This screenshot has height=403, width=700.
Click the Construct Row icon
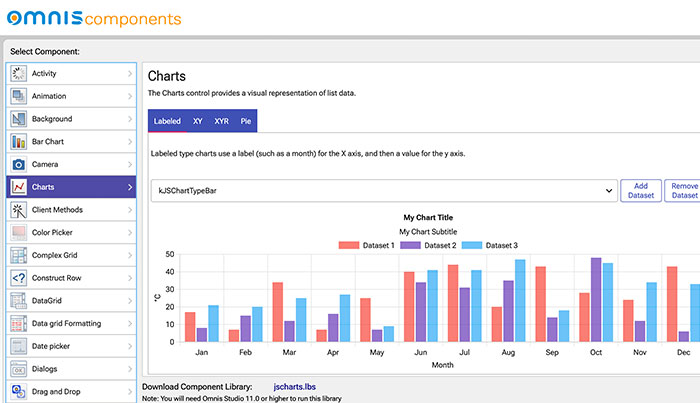18,278
